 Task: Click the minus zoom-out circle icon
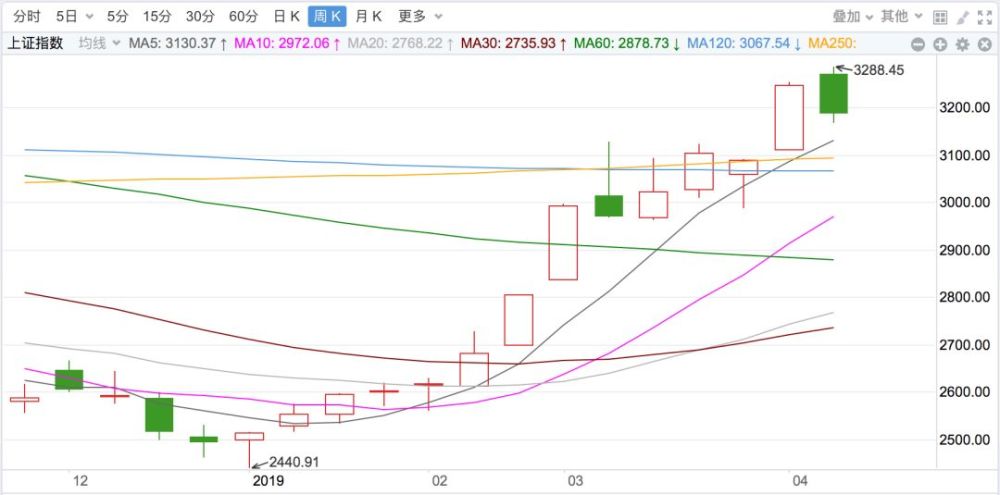(x=918, y=44)
